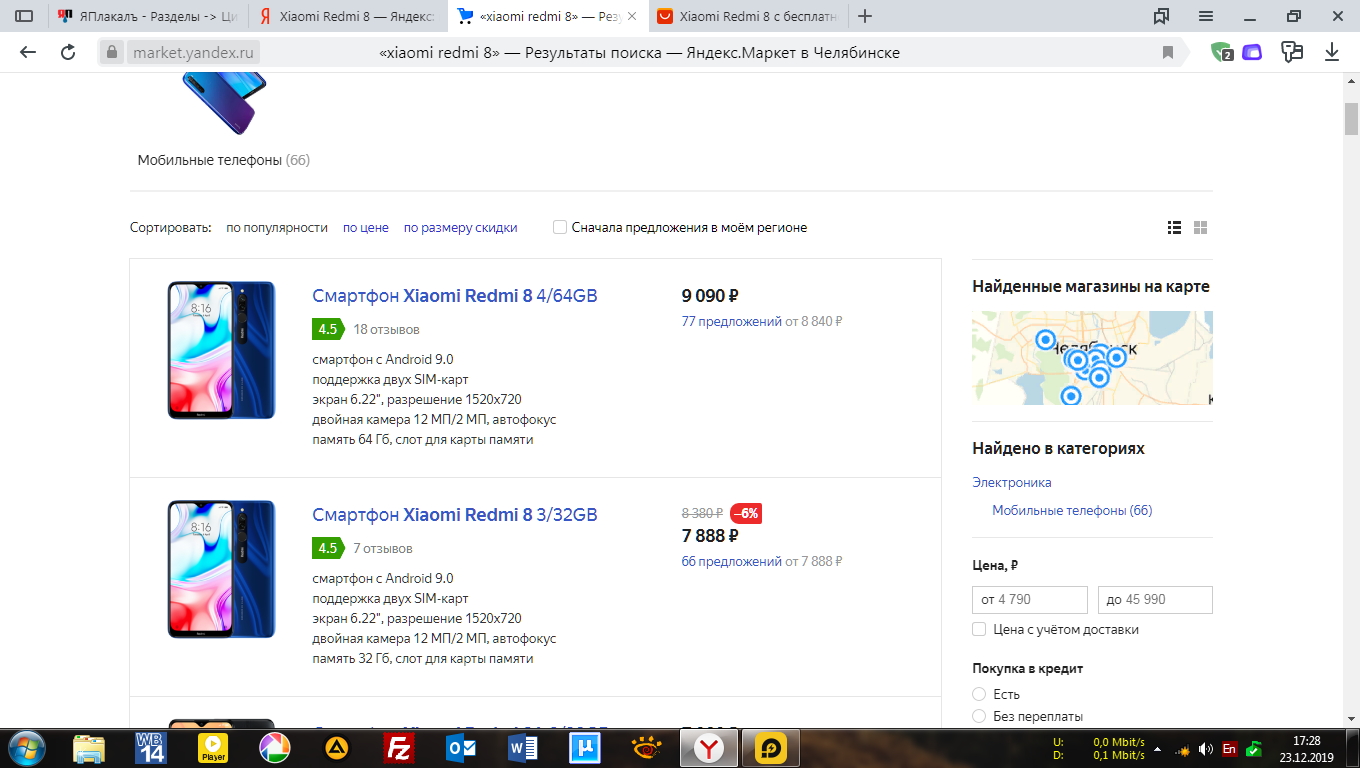Switch to the ЯПлакалъ tab
The width and height of the screenshot is (1360, 768).
tap(147, 16)
